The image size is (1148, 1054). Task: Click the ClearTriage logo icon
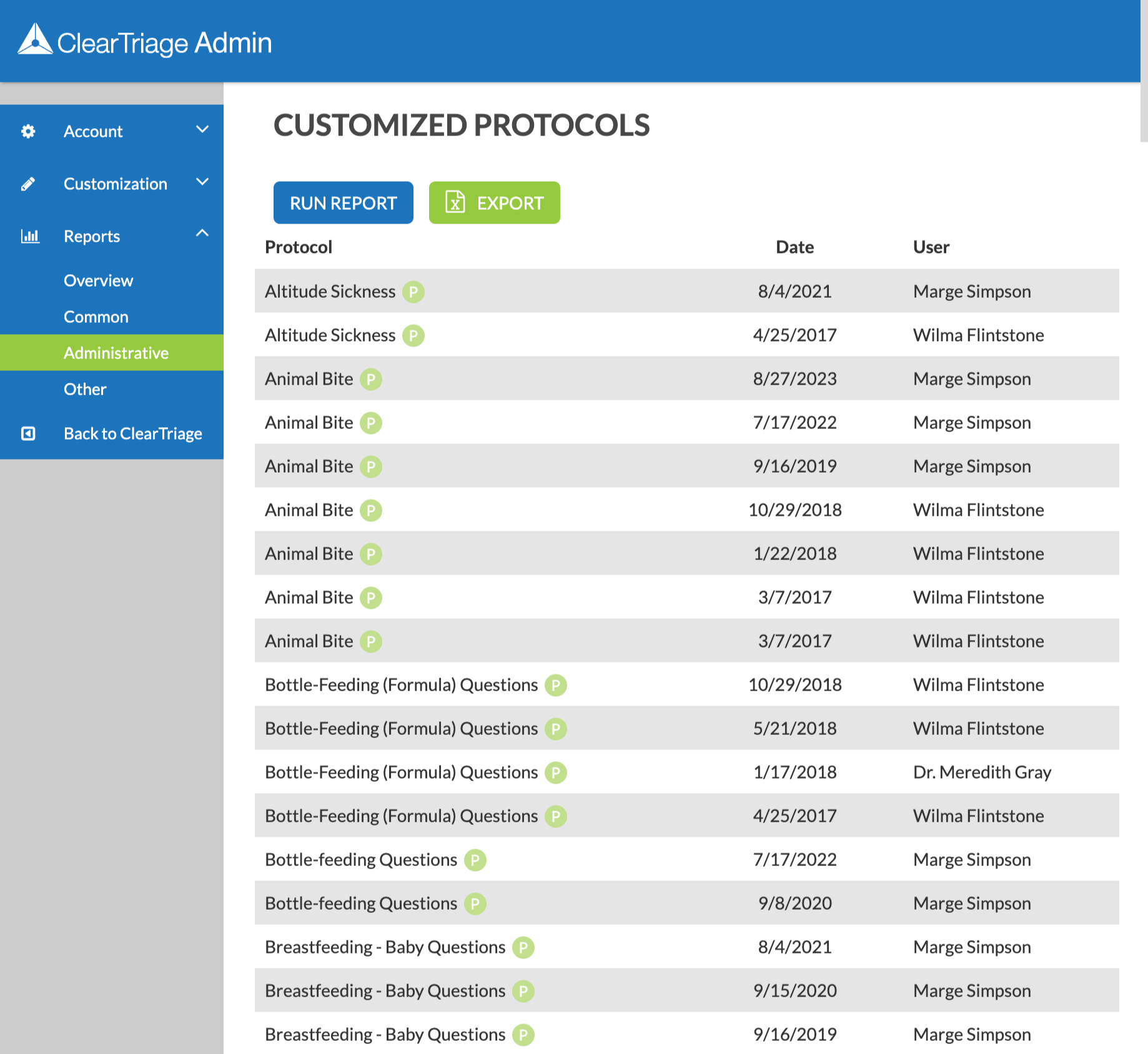coord(35,39)
